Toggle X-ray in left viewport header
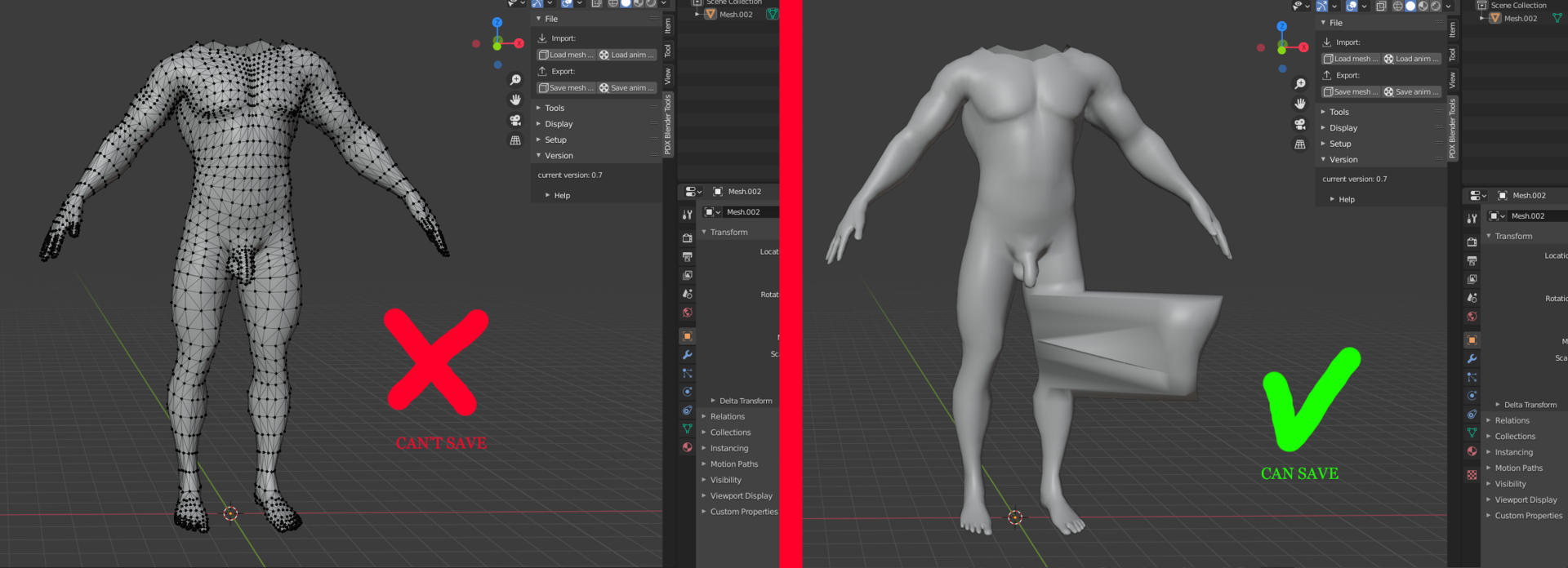 tap(596, 3)
